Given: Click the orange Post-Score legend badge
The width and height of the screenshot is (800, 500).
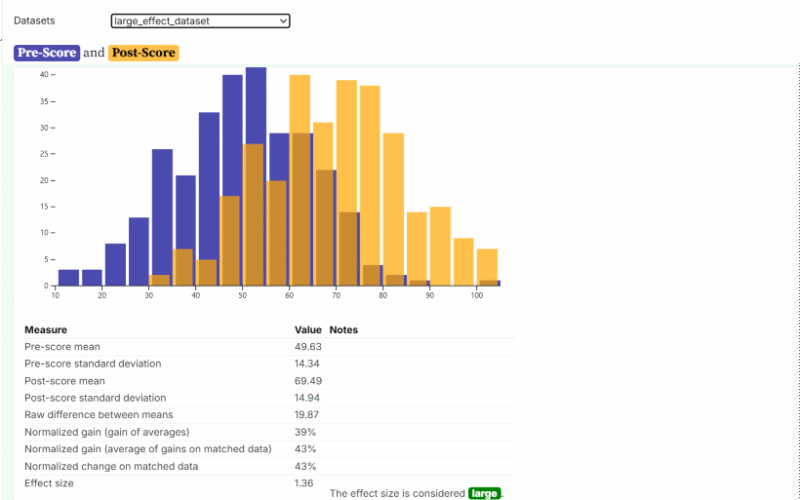Looking at the screenshot, I should click(x=143, y=53).
